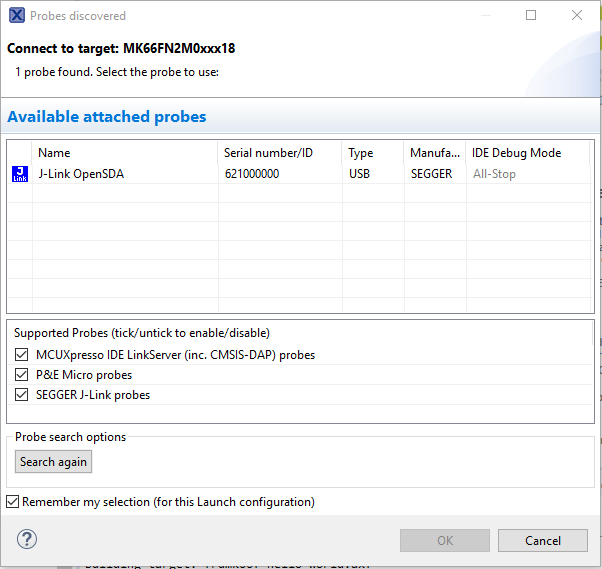Click the help question mark icon
Viewport: 602px width, 569px height.
click(x=27, y=540)
